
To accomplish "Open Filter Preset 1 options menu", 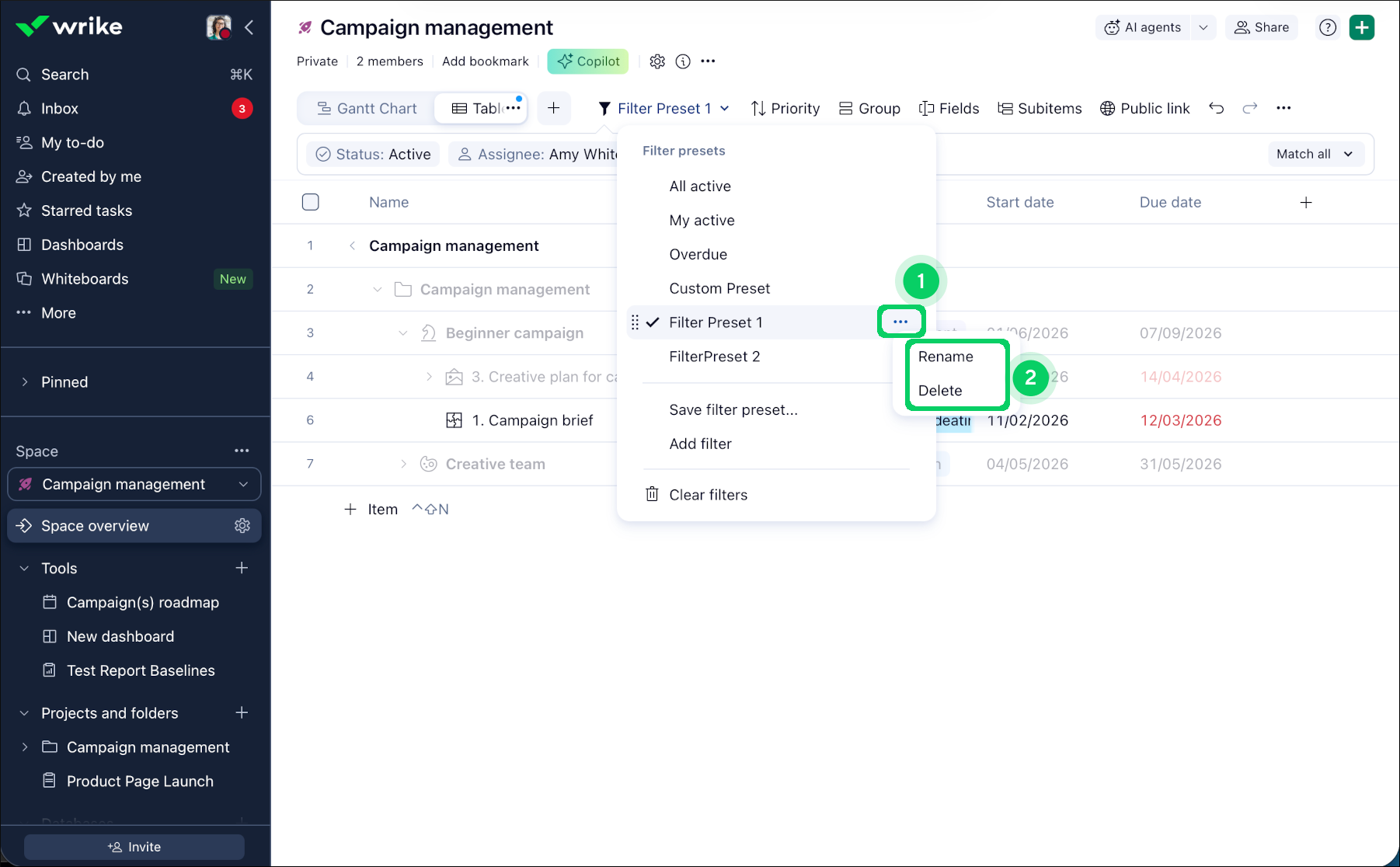I will [900, 322].
